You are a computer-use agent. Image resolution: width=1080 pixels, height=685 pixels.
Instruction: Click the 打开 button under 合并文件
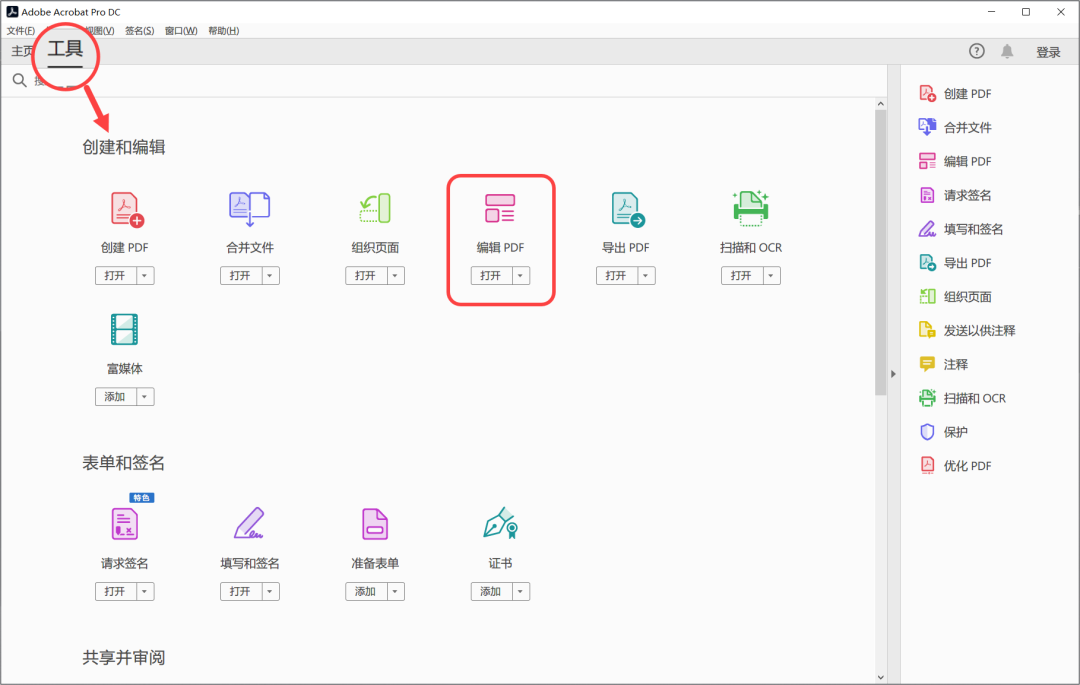tap(240, 275)
